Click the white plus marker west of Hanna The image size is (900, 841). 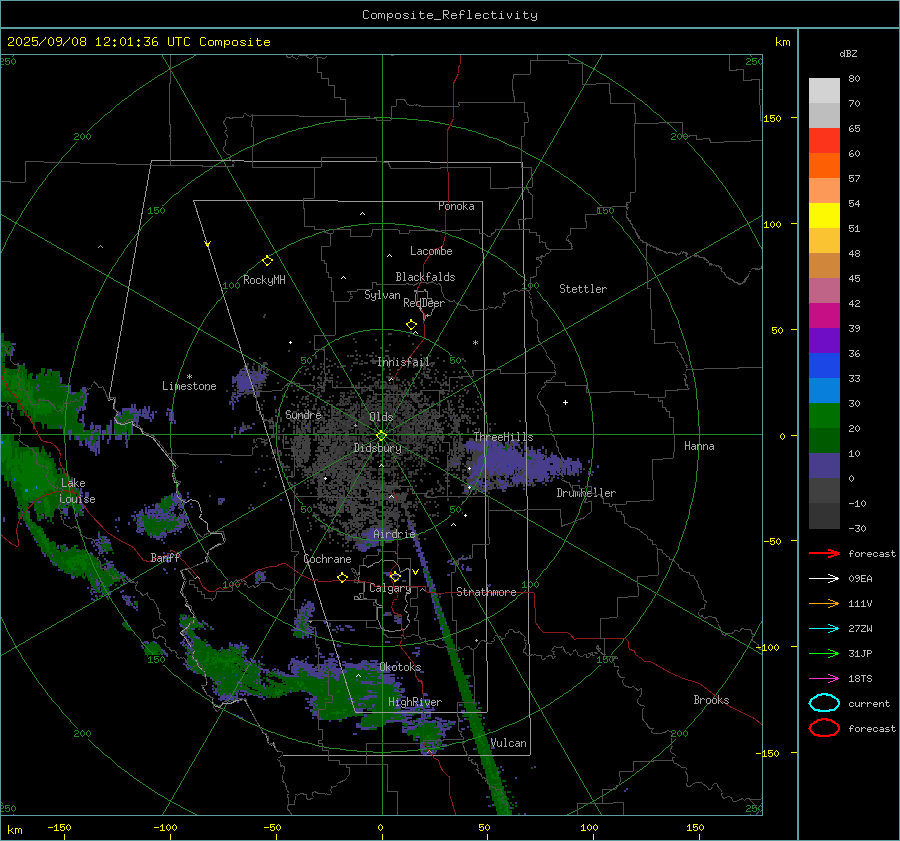pos(565,402)
